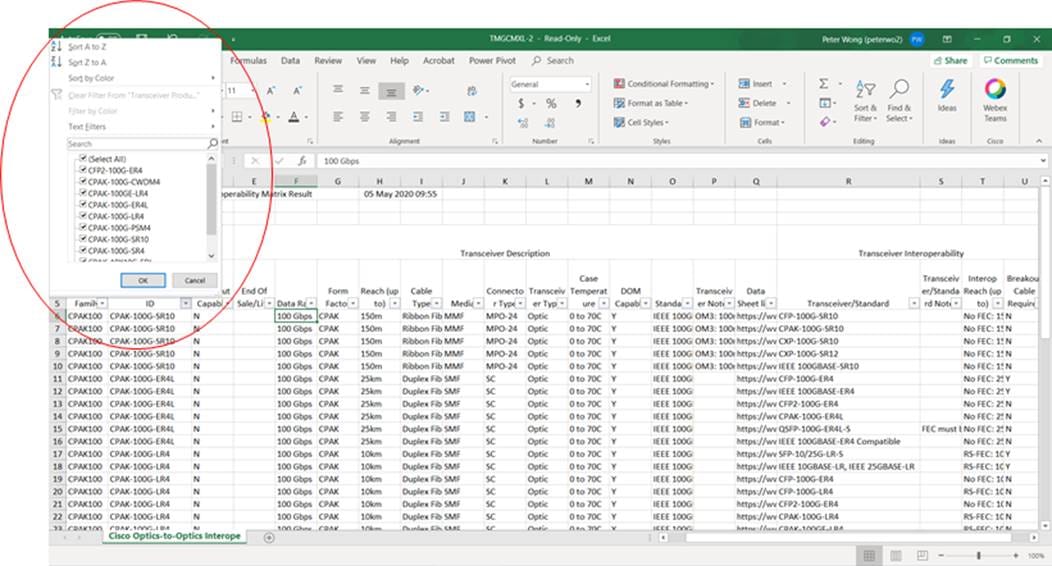Open the Form Factor column filter dropdown
Image resolution: width=1052 pixels, height=566 pixels.
coord(353,304)
